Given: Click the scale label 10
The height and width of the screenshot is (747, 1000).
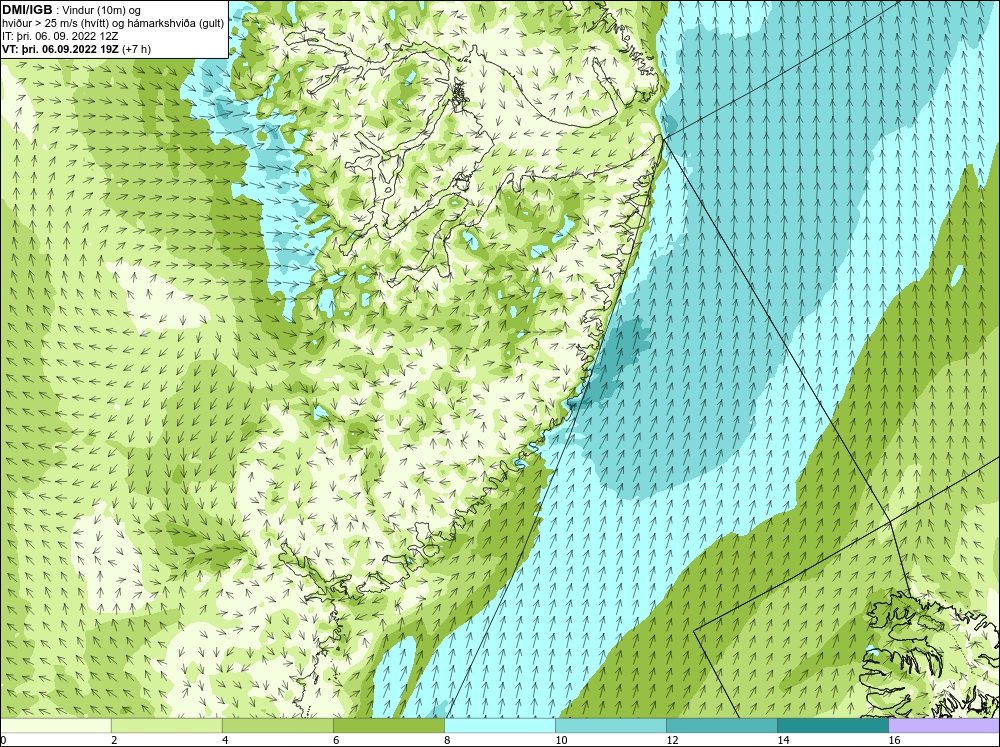Looking at the screenshot, I should [561, 740].
